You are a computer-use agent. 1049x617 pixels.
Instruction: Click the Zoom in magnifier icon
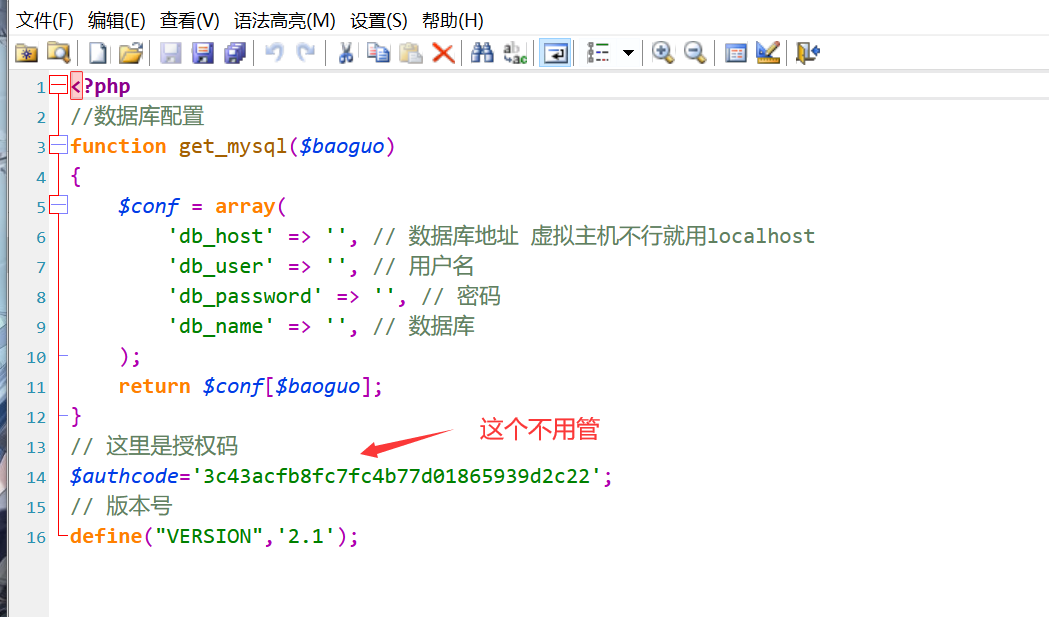tap(662, 53)
